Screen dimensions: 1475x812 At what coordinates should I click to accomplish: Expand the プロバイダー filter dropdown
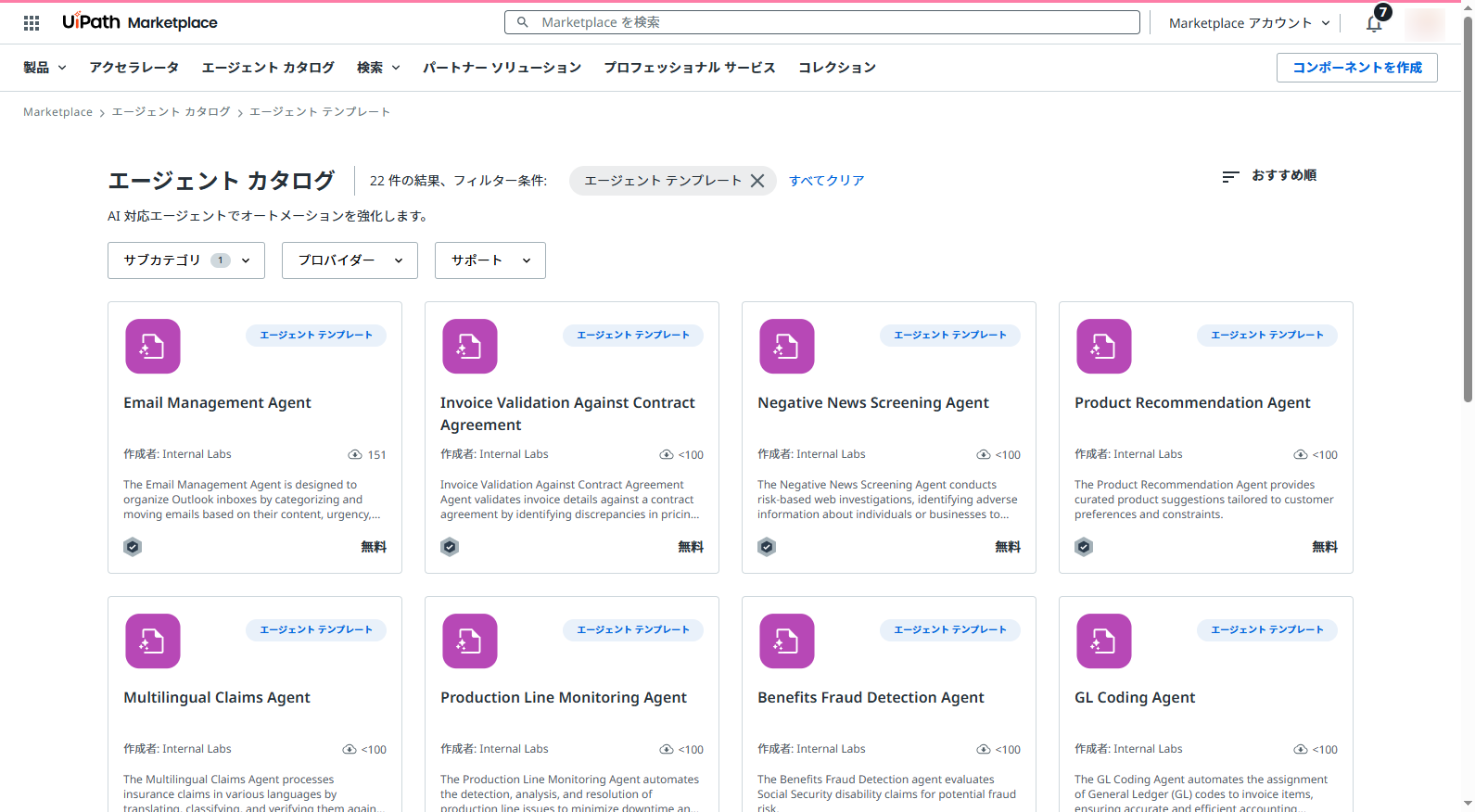[350, 260]
